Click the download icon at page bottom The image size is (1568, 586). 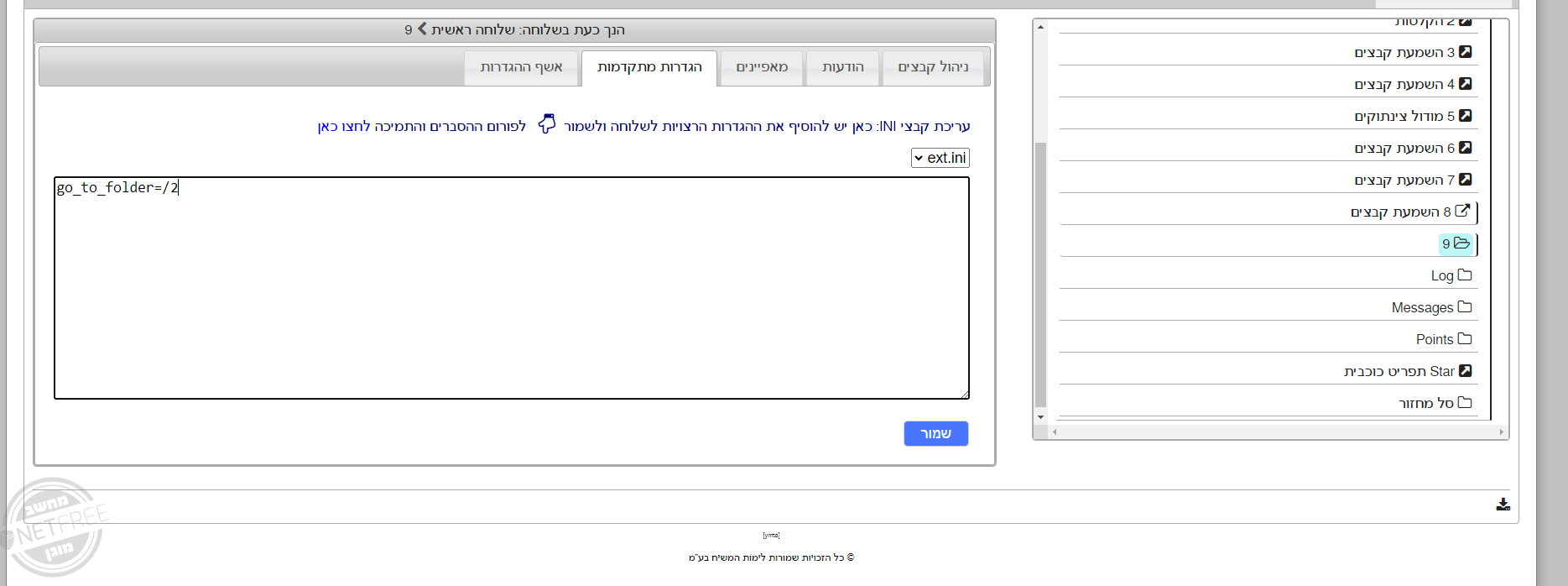pos(1503,505)
